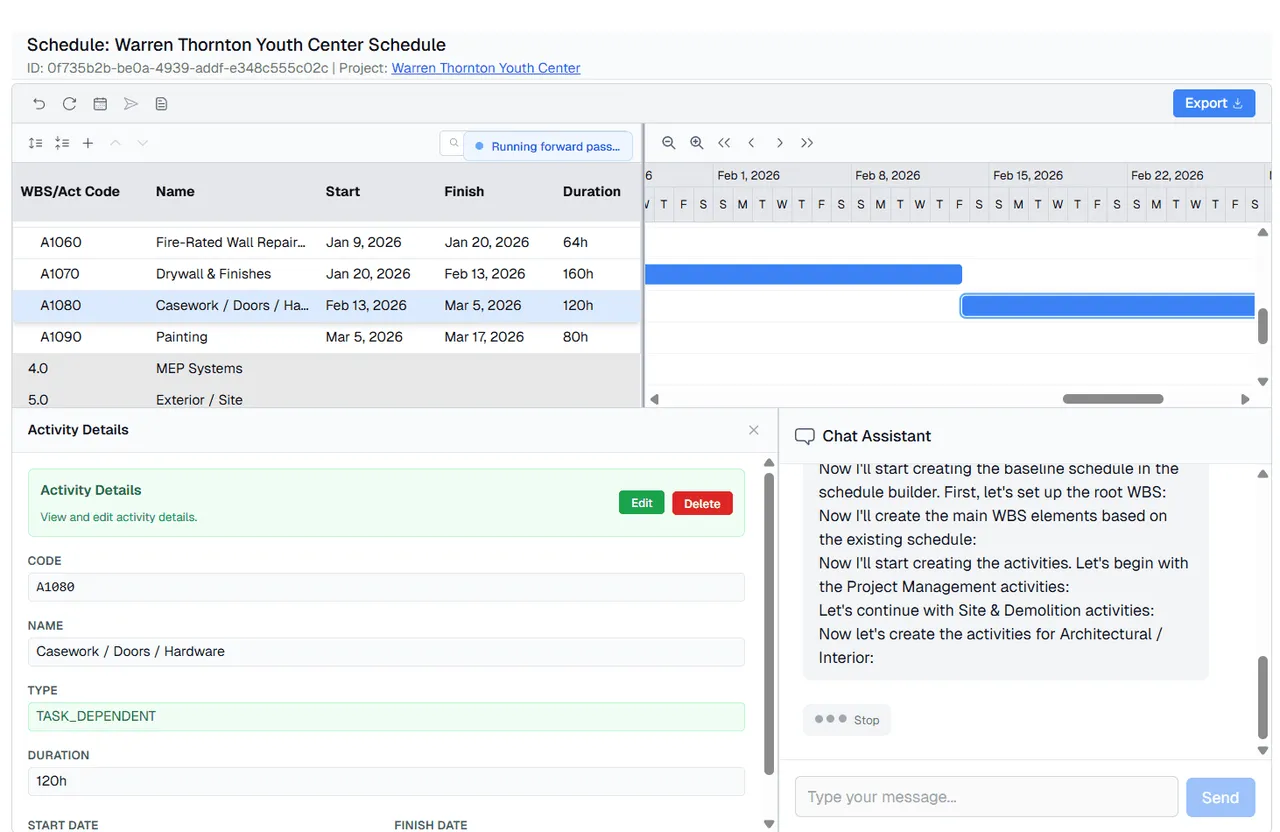Click the chat message input field
1280x832 pixels.
click(986, 797)
